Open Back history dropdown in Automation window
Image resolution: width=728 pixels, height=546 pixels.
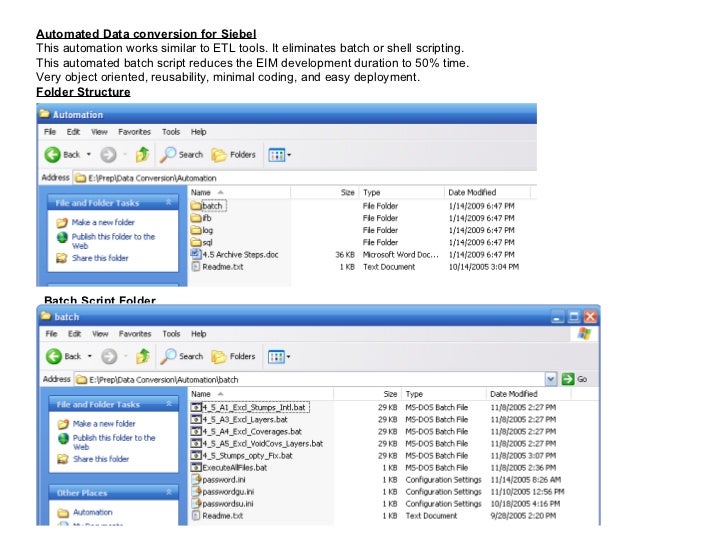(x=89, y=155)
